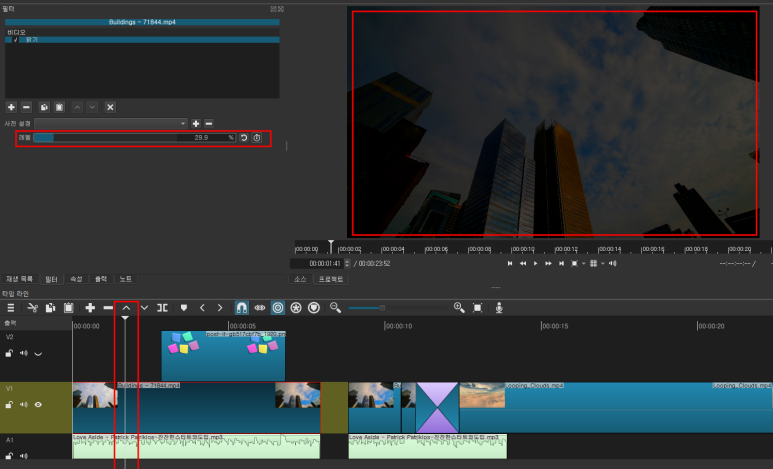This screenshot has height=469, width=773.
Task: Toggle Ripple All Tracks asterisk button
Action: [x=296, y=308]
